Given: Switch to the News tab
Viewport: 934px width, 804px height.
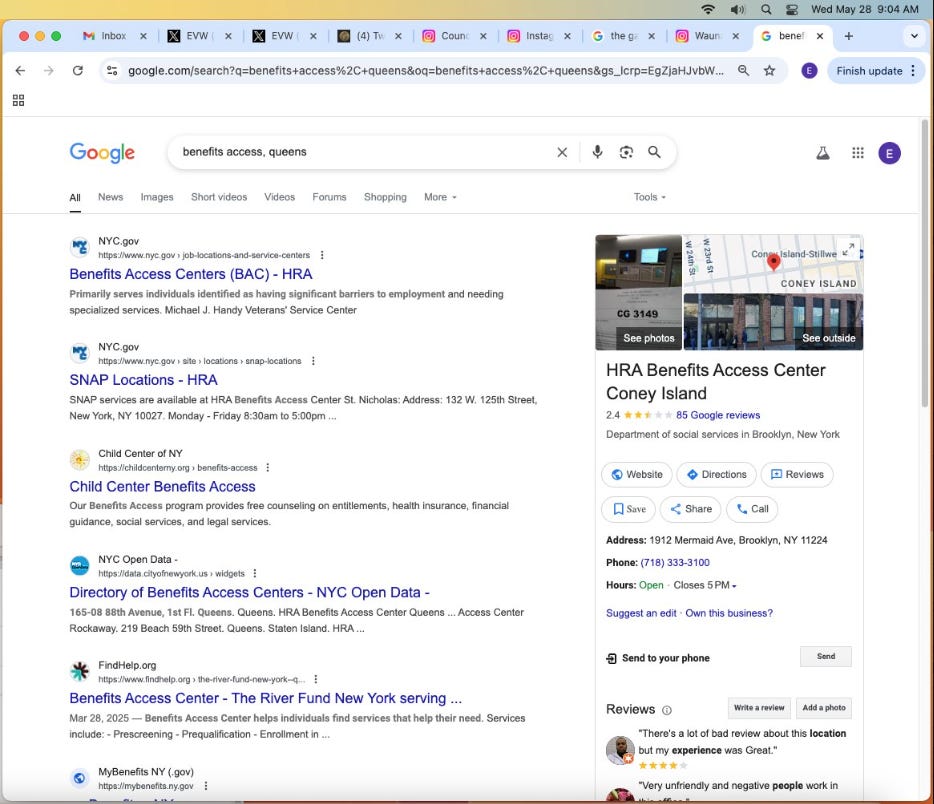Looking at the screenshot, I should pos(111,197).
